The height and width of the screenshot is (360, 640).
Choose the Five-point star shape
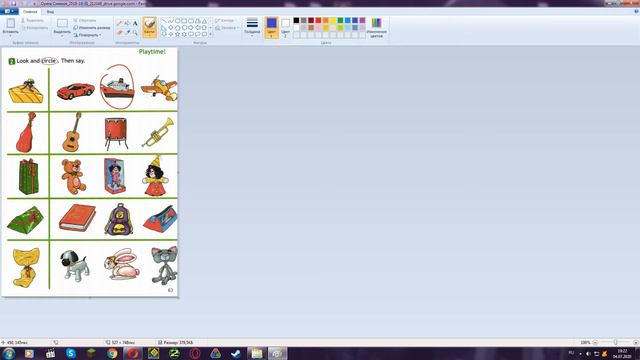[178, 34]
